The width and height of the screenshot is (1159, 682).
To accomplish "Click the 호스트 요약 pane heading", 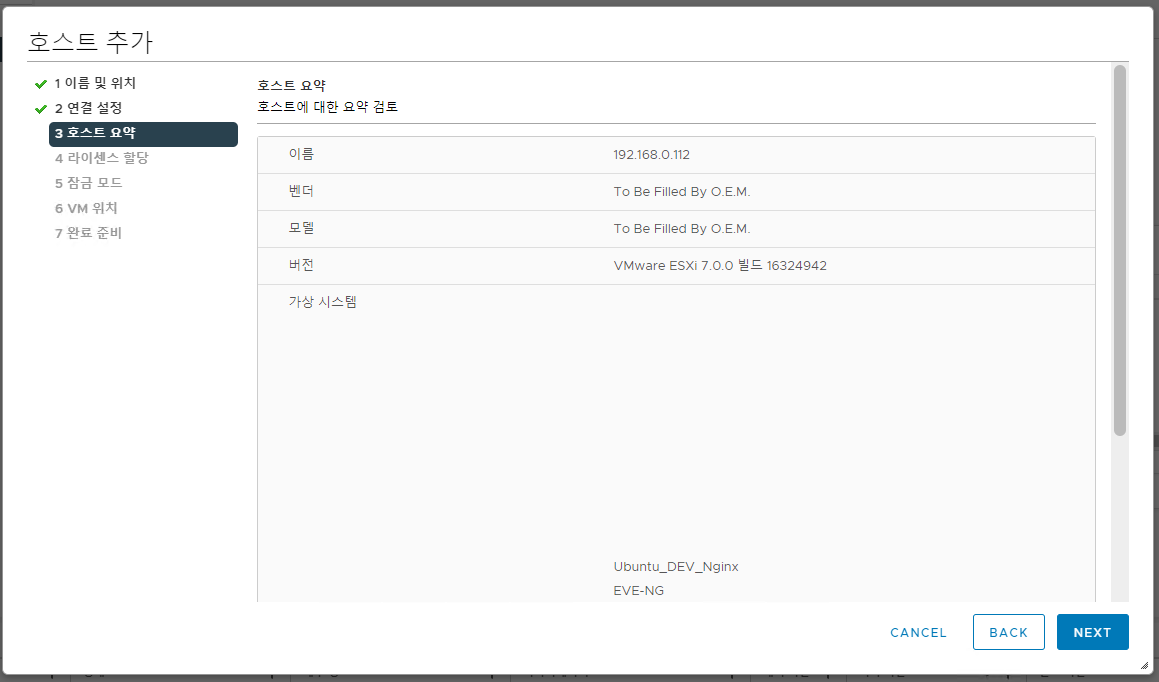I will [x=291, y=85].
